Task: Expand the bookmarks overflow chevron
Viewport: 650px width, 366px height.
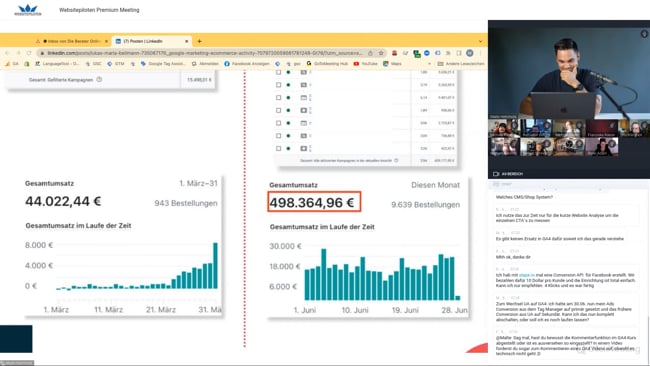Action: coord(429,64)
